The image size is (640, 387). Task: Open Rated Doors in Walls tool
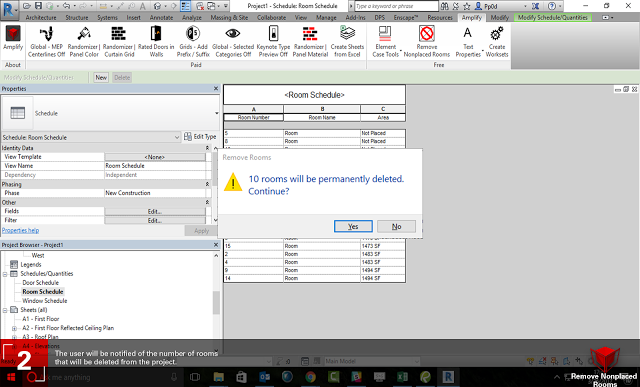click(x=156, y=41)
